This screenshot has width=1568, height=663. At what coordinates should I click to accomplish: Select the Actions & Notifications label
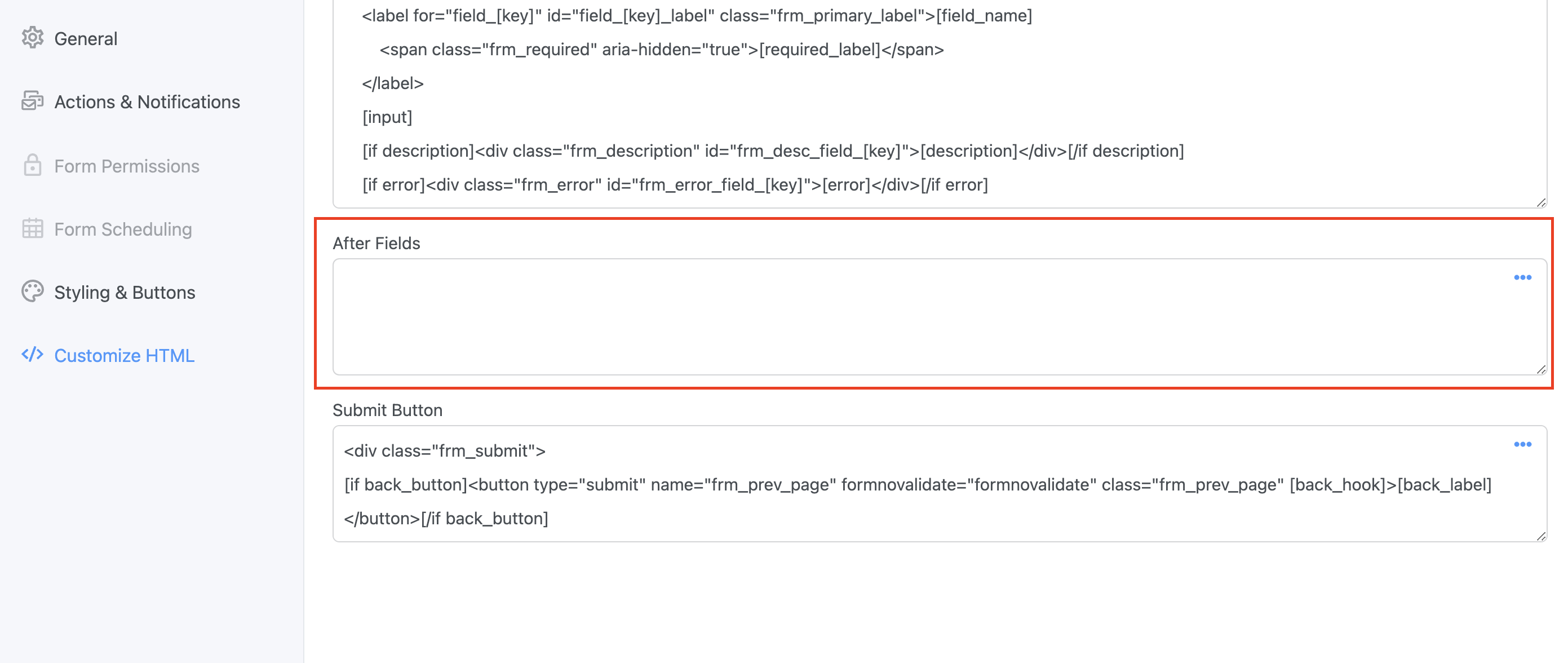(x=147, y=101)
